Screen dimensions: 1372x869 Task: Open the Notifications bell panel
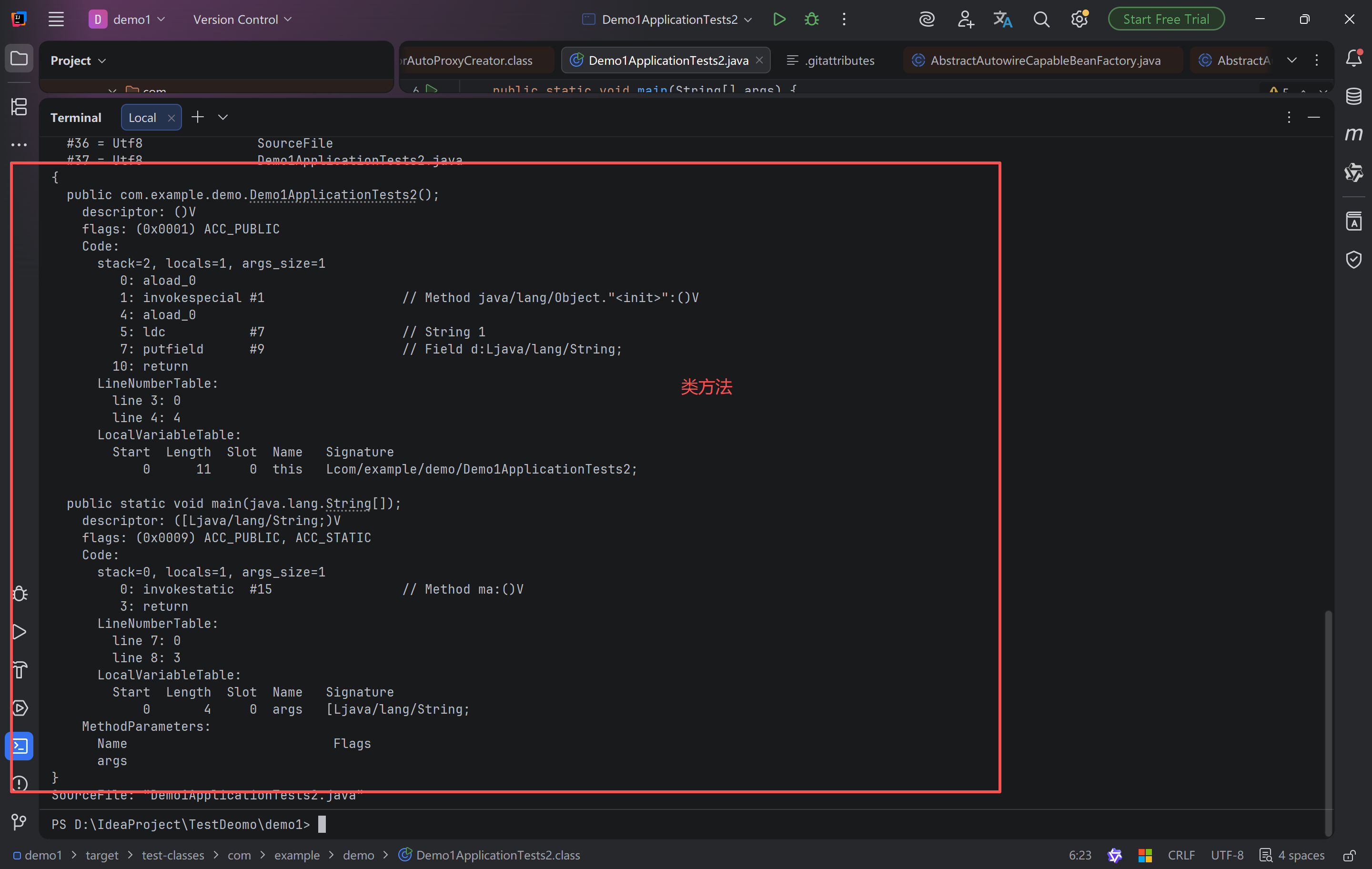click(x=1354, y=58)
